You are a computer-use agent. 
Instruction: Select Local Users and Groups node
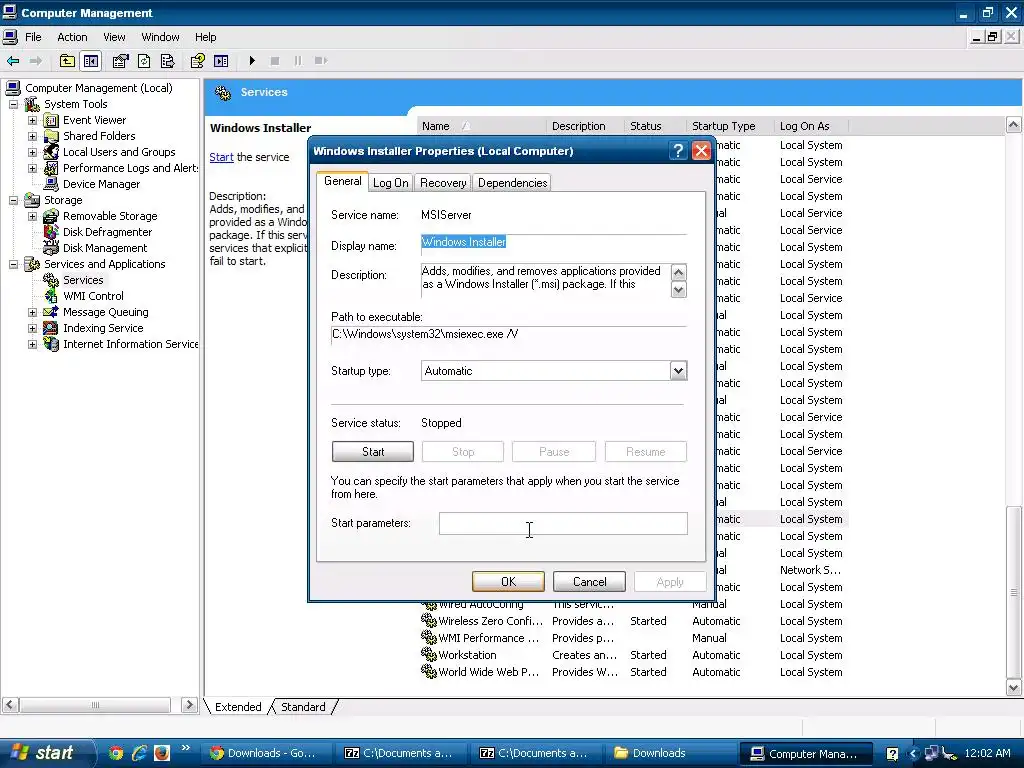point(119,152)
